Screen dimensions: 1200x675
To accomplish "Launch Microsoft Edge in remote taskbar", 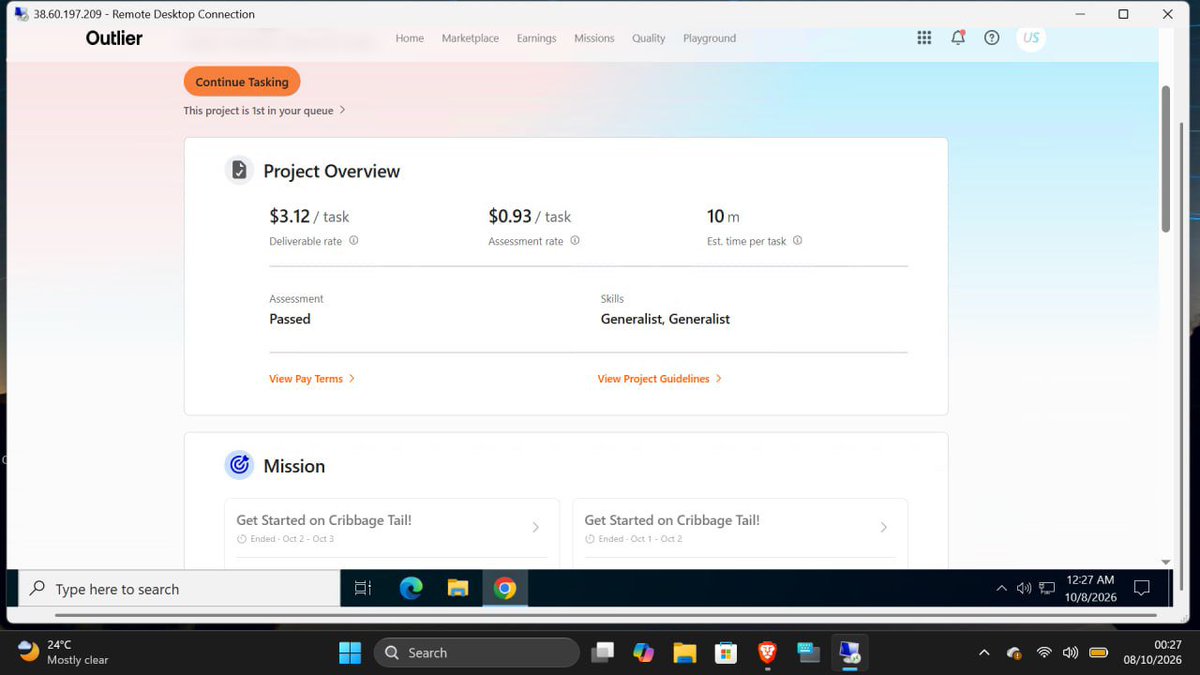I will [411, 589].
